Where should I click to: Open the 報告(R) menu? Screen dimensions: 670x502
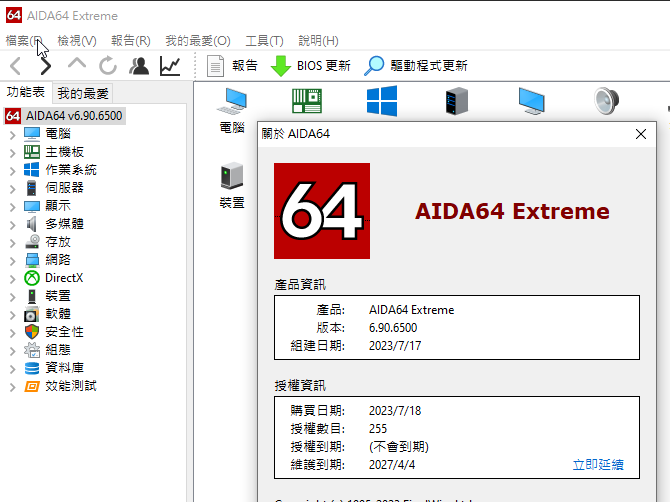131,41
